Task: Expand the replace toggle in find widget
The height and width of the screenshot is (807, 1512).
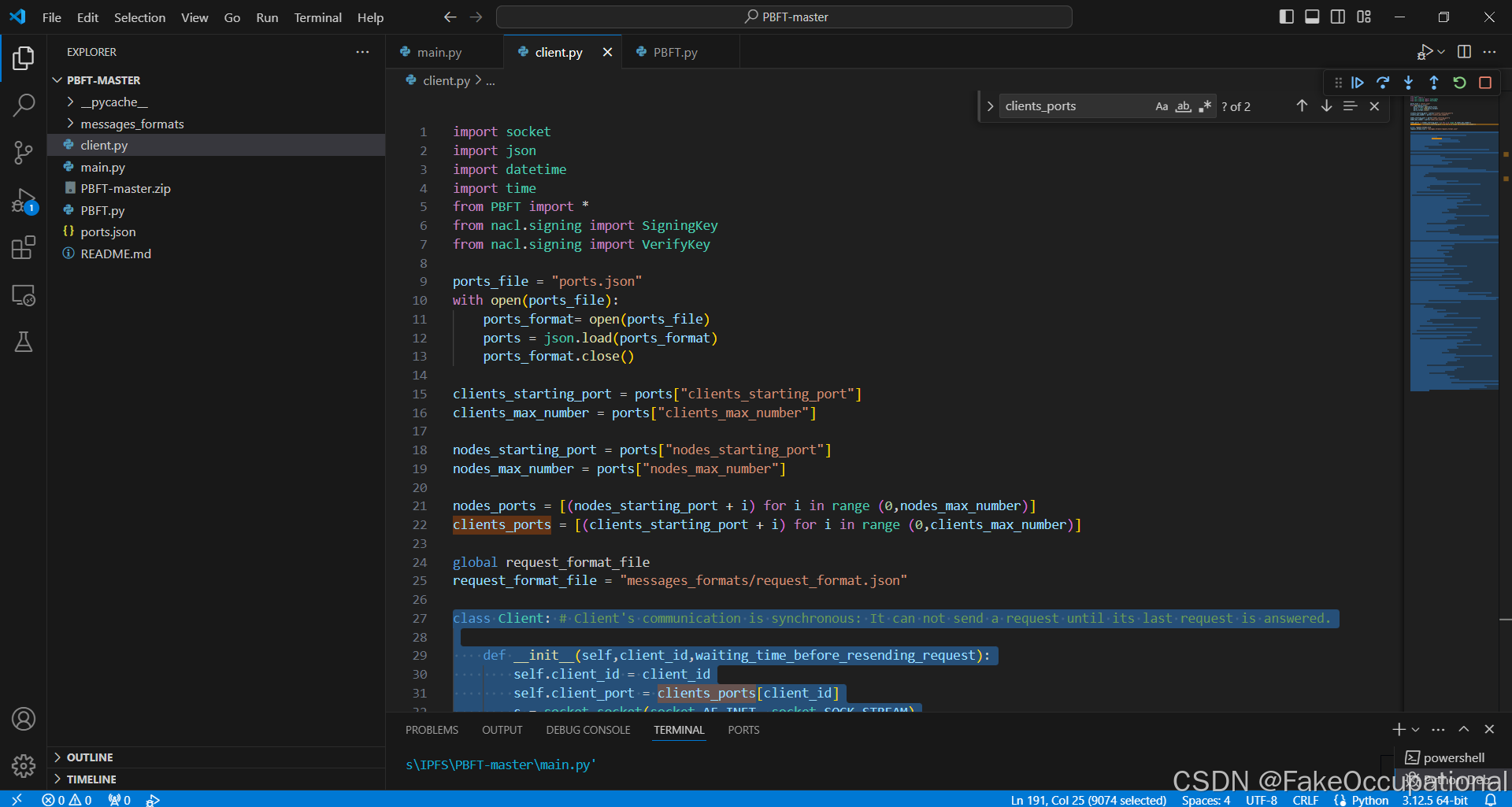Action: click(x=990, y=106)
